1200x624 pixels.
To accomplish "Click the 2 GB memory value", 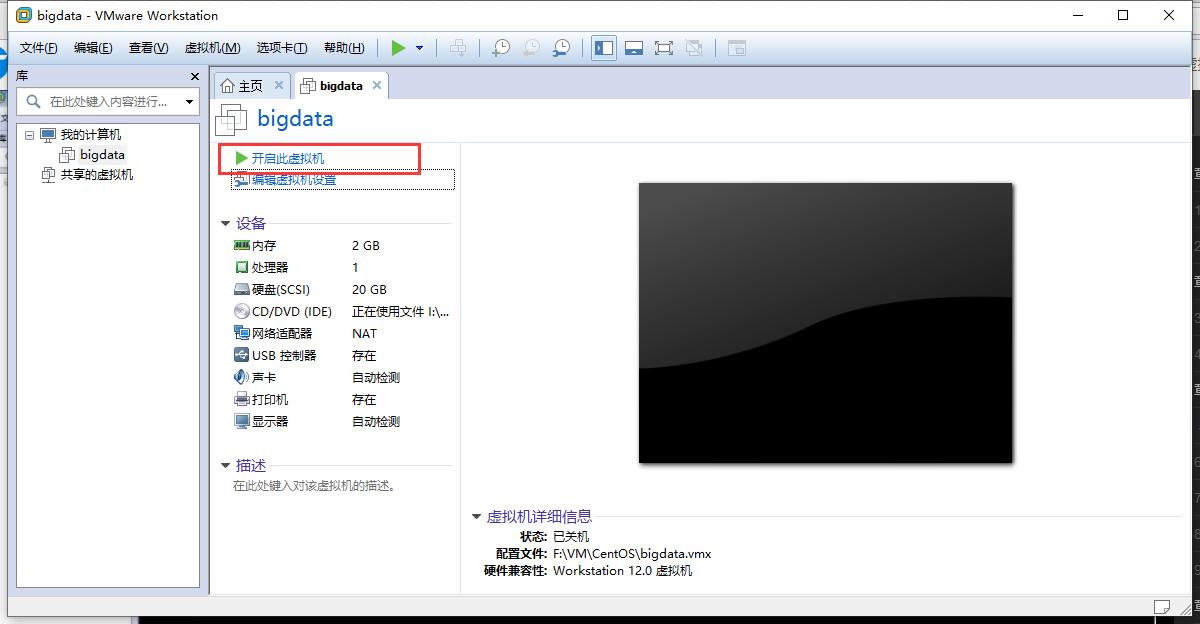I will 366,245.
